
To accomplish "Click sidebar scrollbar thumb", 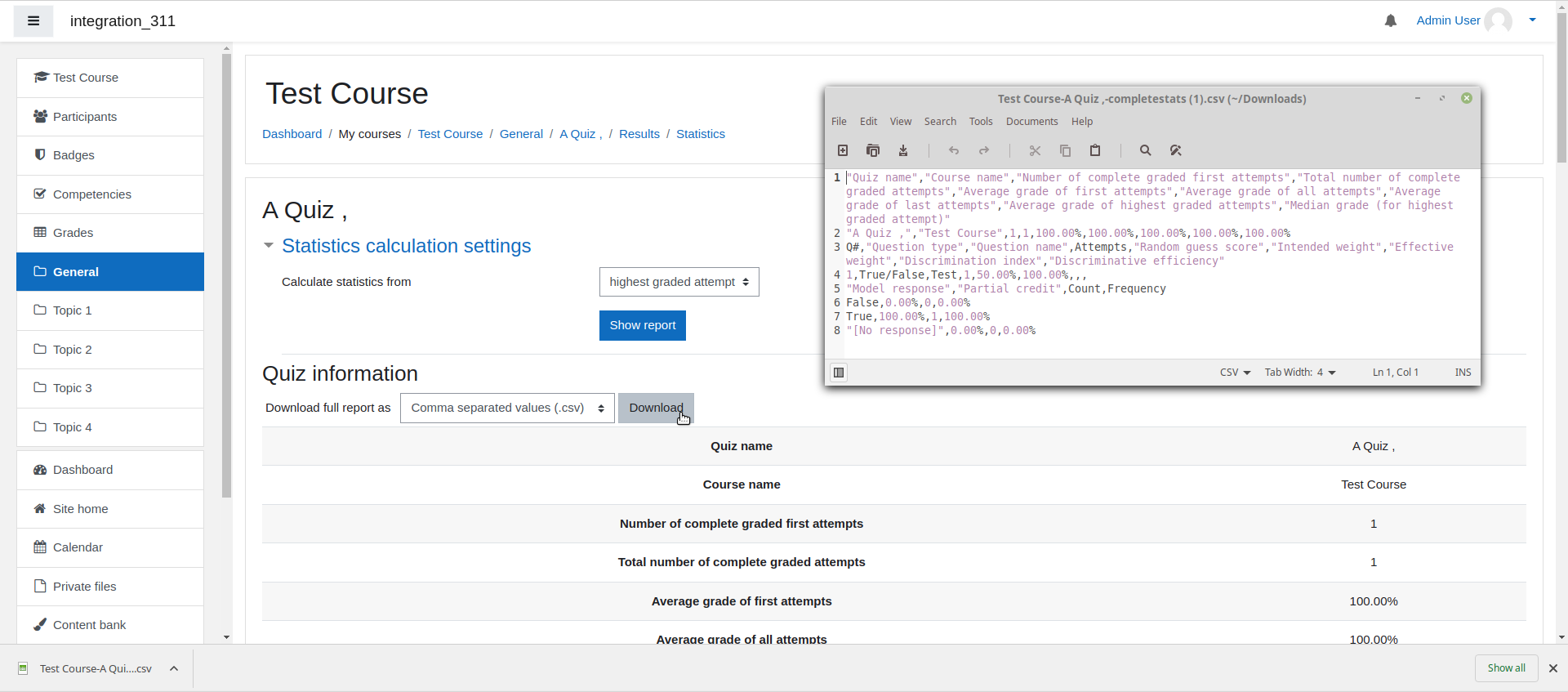I will (226, 275).
